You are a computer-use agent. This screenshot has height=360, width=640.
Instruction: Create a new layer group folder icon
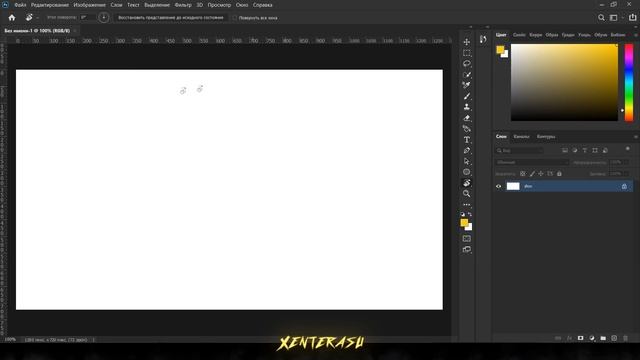[x=603, y=338]
